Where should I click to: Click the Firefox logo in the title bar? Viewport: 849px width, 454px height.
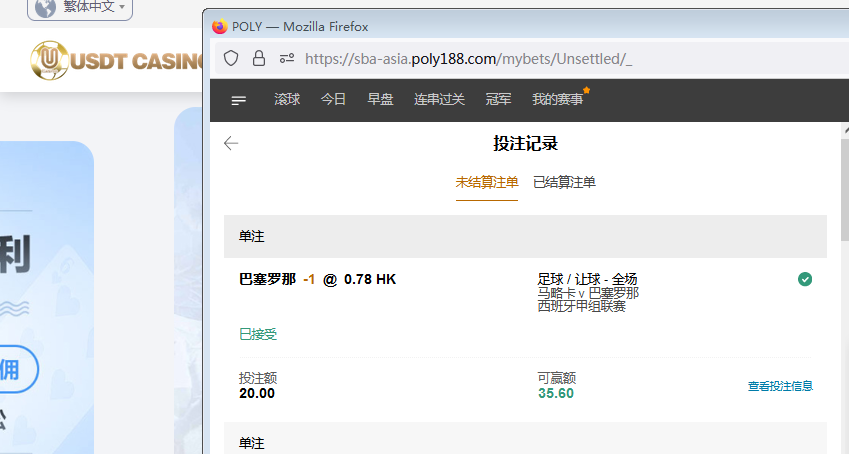point(220,27)
